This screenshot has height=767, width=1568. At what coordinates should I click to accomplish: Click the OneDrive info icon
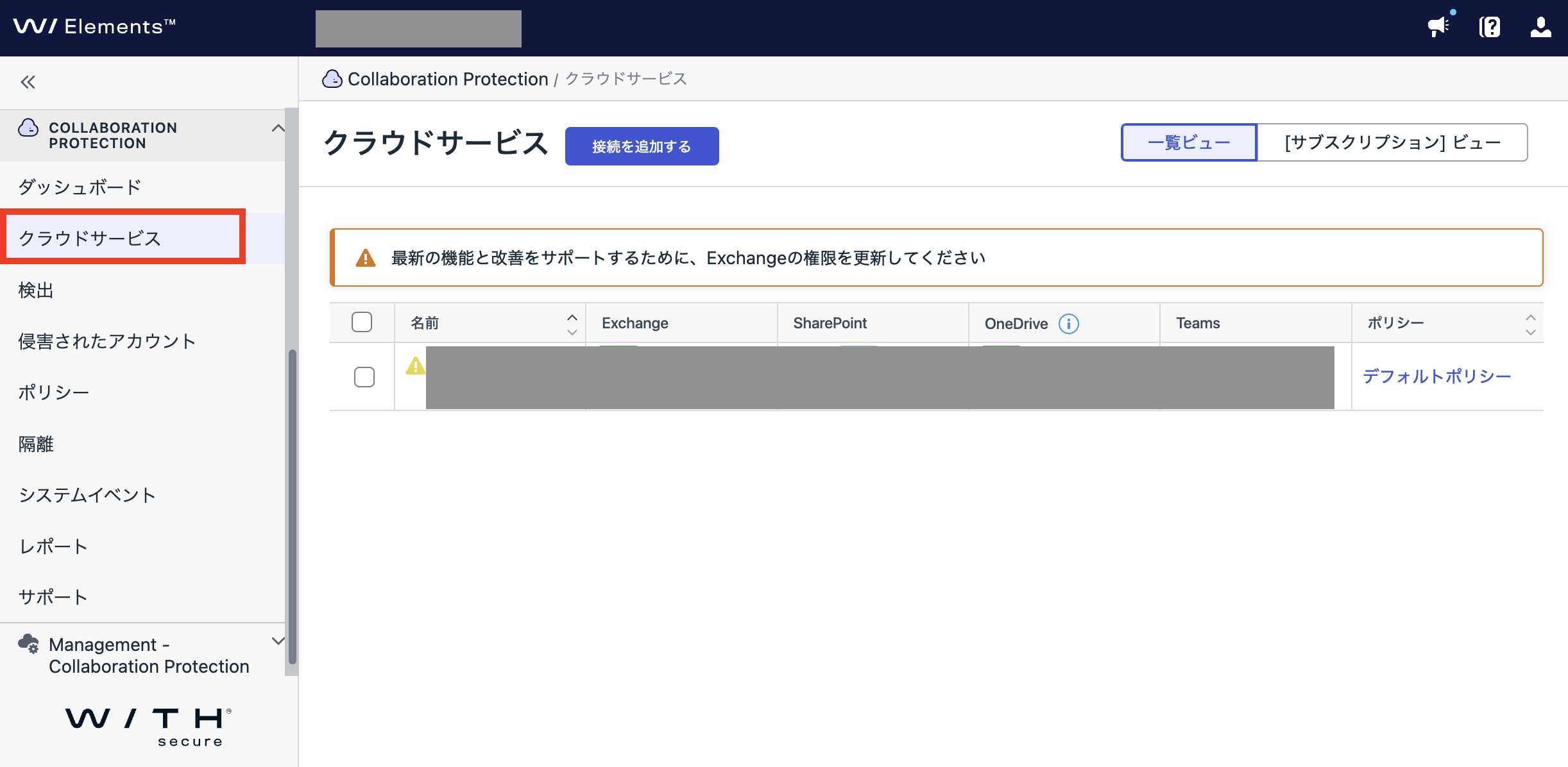[x=1069, y=324]
